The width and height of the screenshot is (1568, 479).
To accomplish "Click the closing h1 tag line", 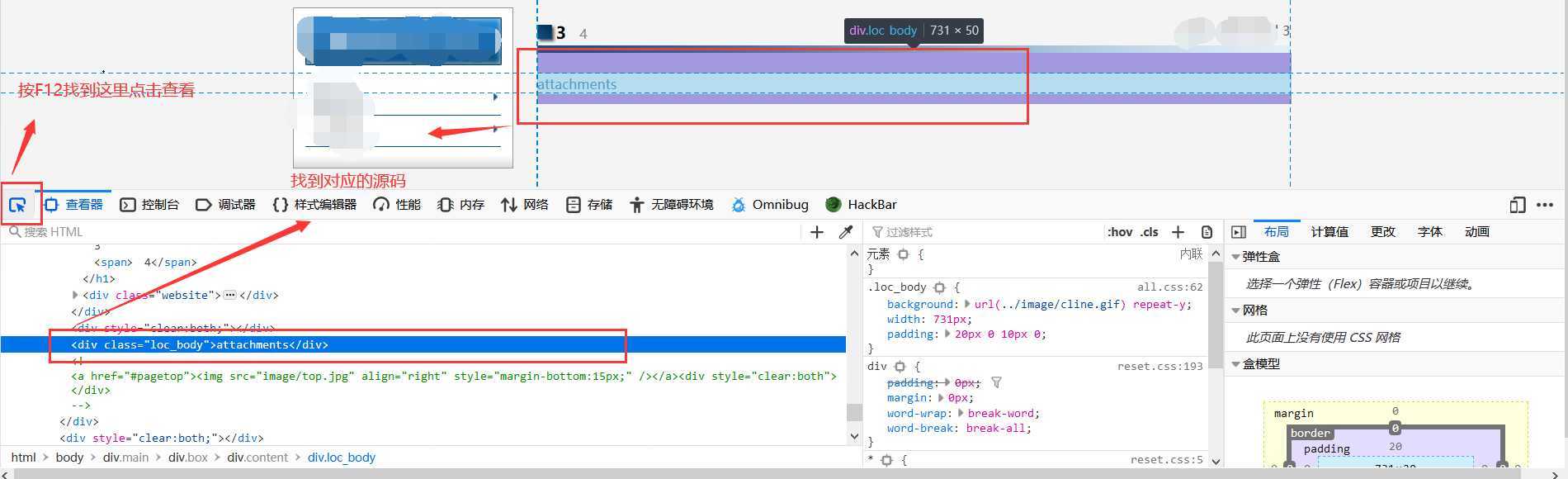I will click(x=99, y=278).
